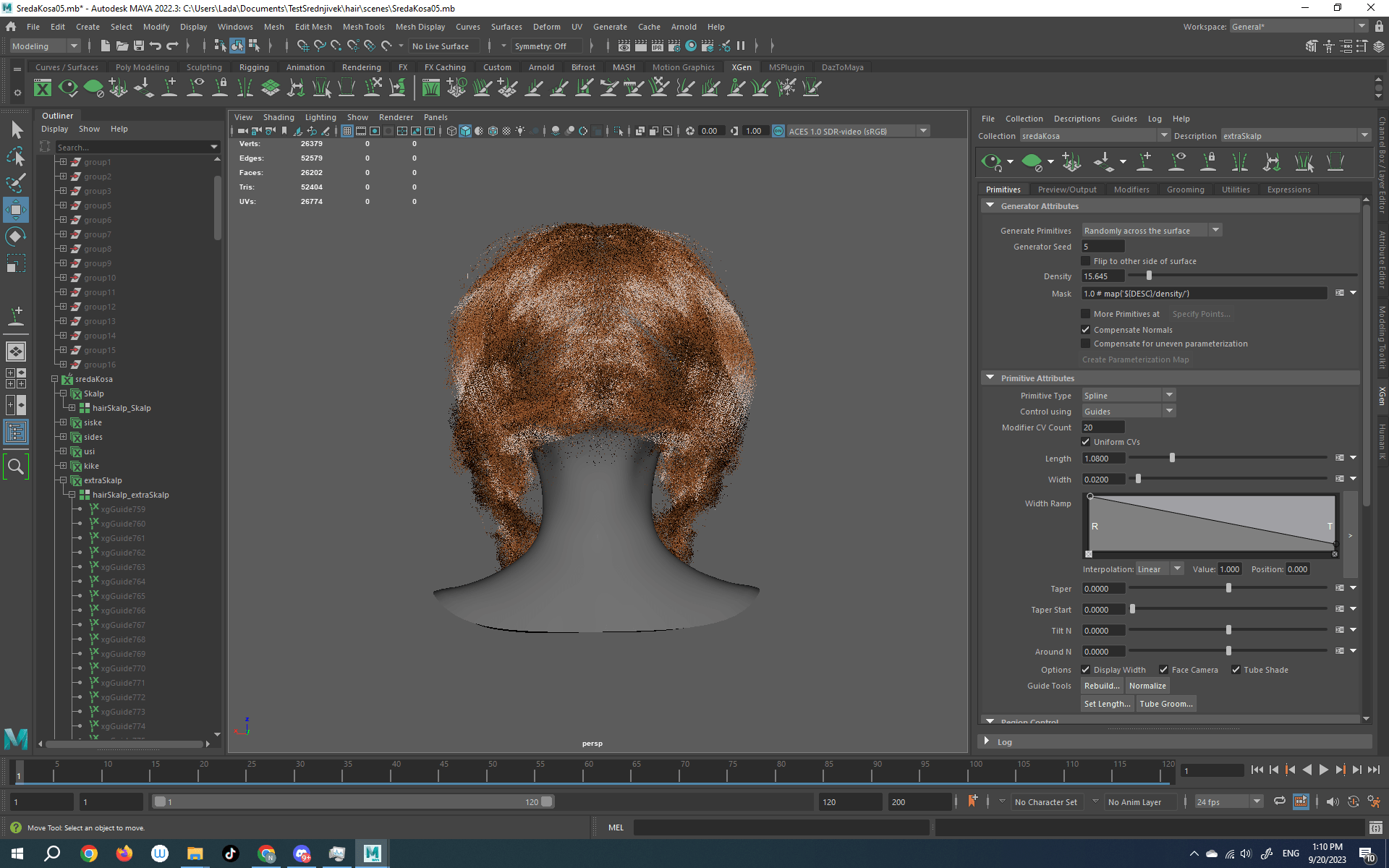Expand the Log section

(987, 741)
